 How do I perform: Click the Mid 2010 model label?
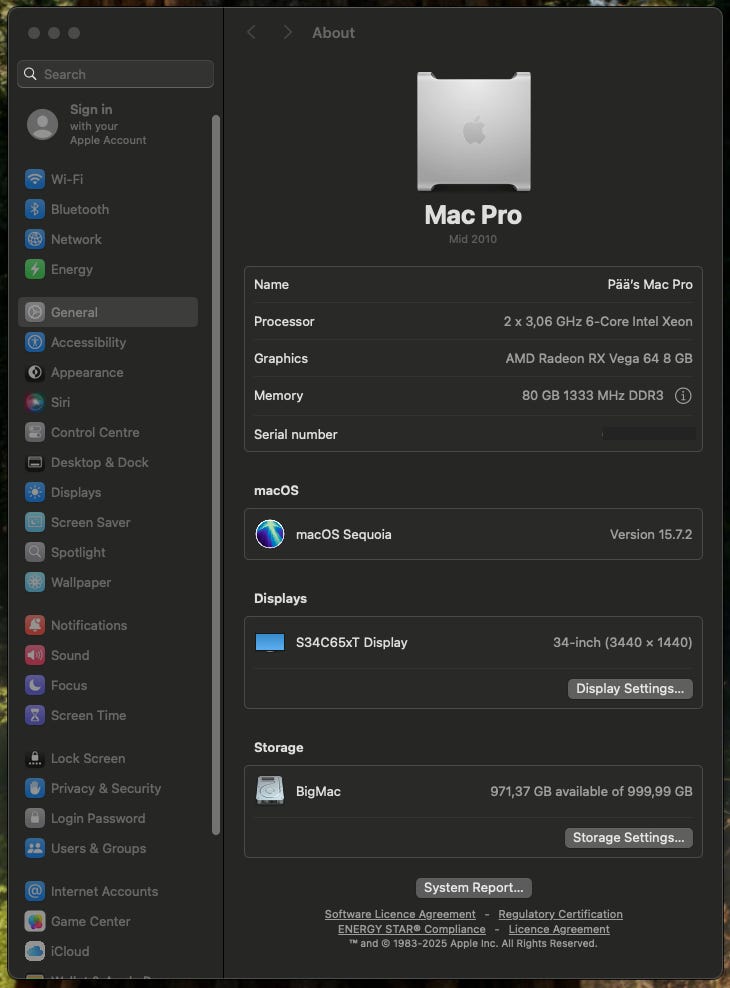473,239
